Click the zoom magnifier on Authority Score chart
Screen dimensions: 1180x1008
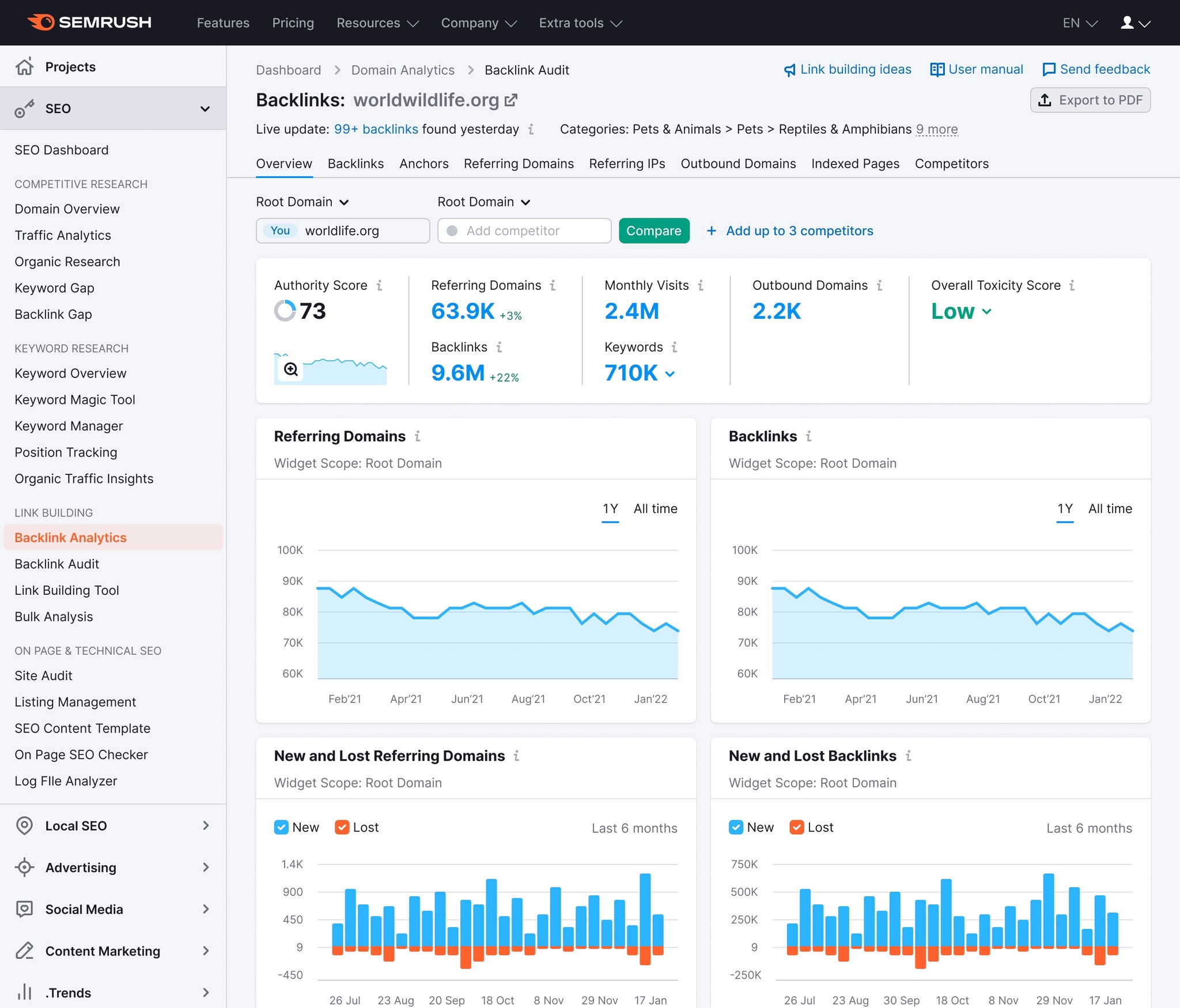291,369
